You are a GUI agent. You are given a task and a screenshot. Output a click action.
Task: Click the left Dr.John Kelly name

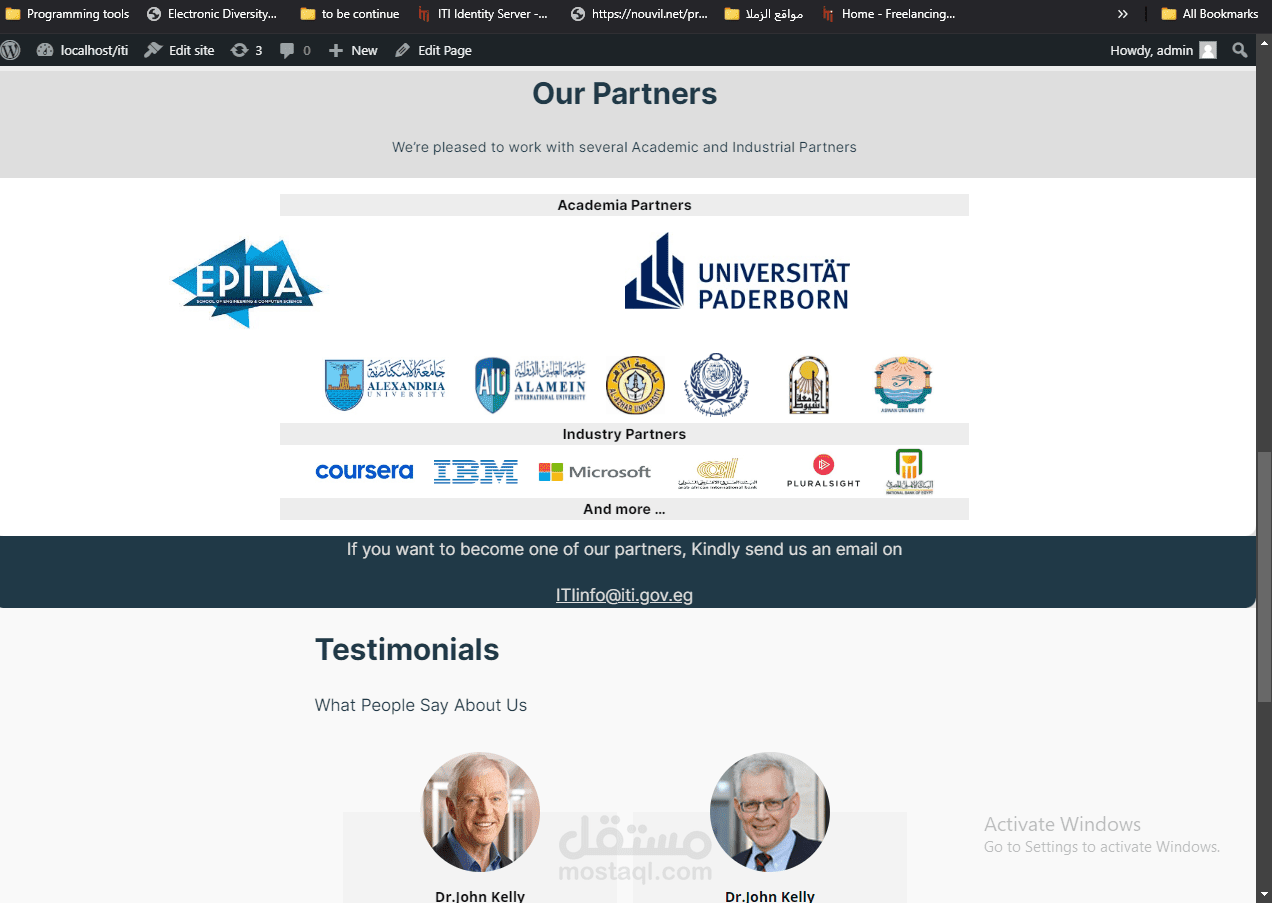pos(480,896)
